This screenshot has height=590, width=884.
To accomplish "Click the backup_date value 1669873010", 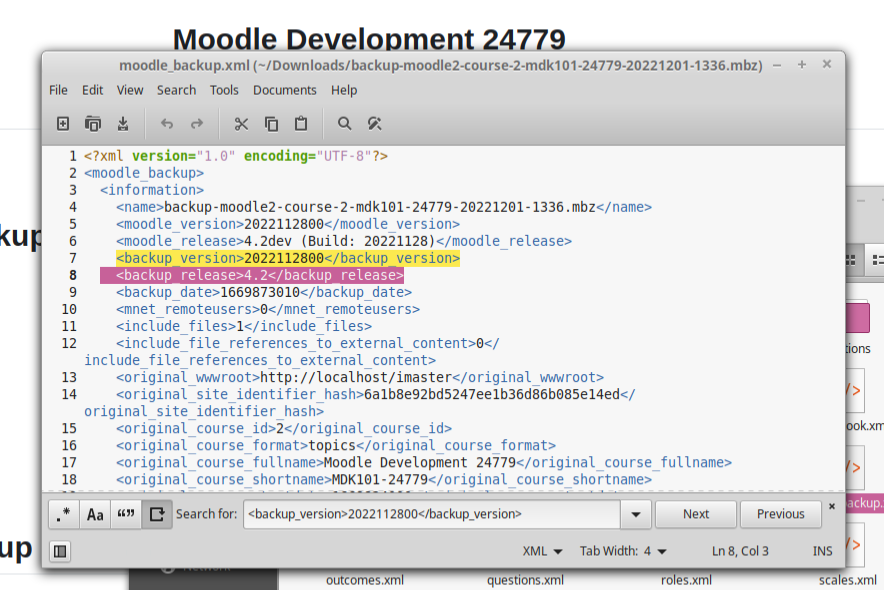I will click(260, 292).
